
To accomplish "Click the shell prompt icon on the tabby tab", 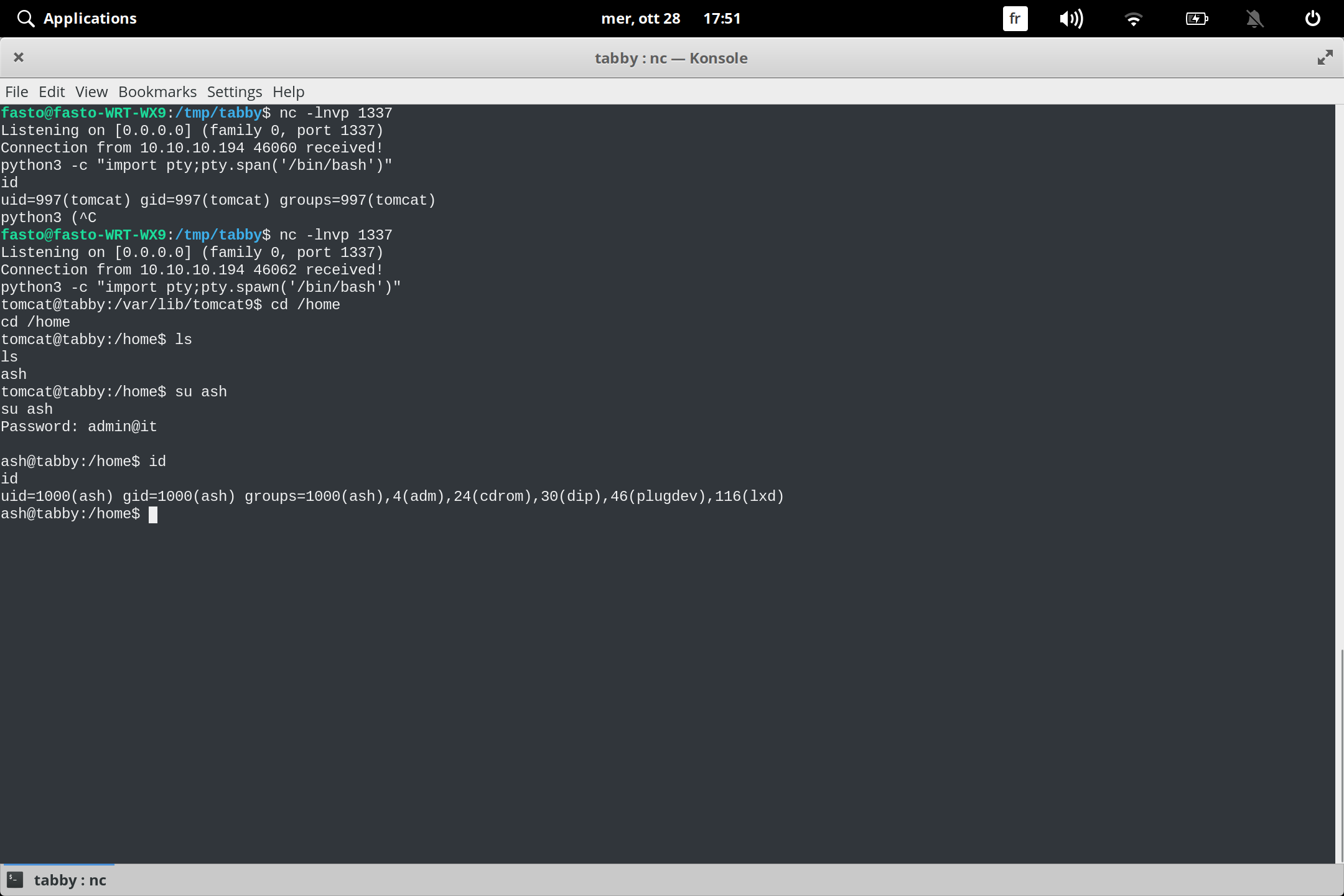I will [14, 880].
